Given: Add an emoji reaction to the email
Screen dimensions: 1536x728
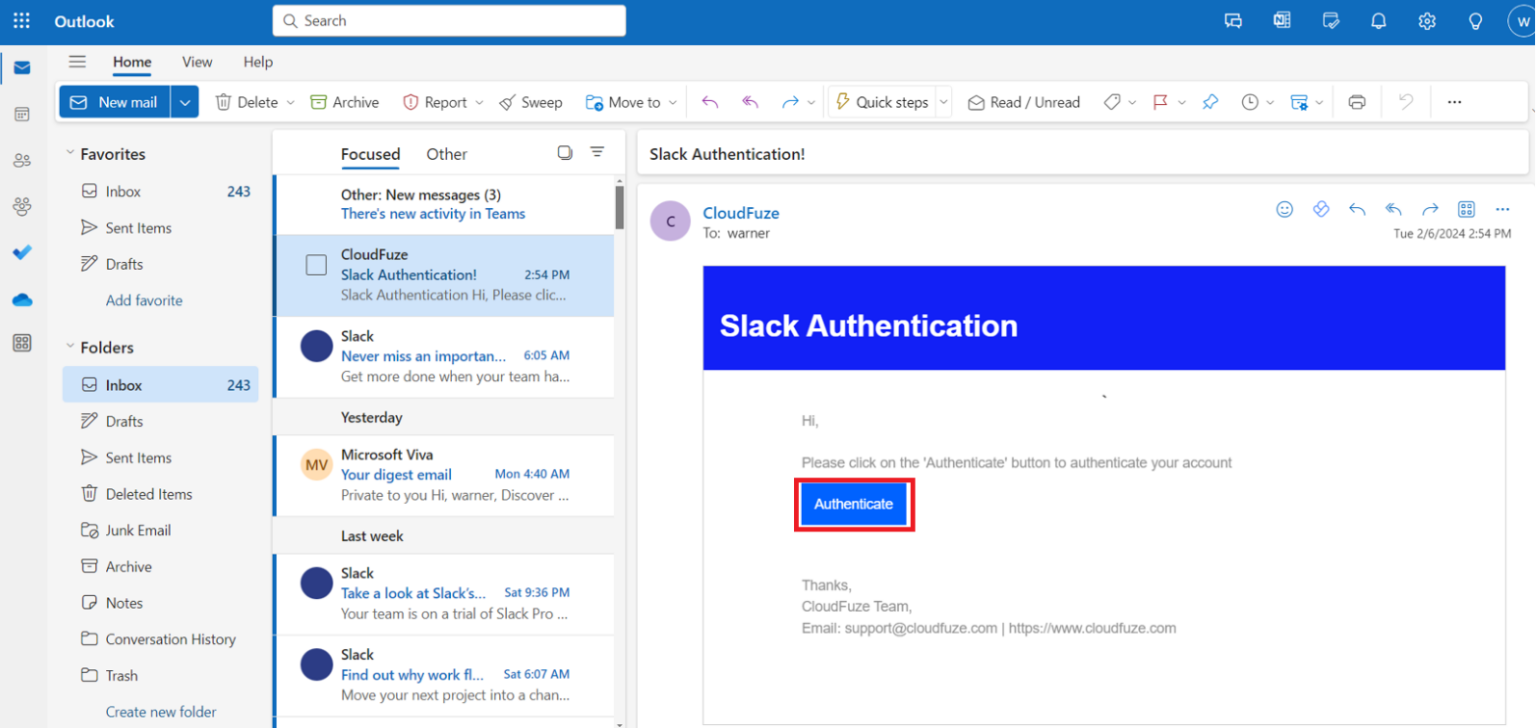Looking at the screenshot, I should click(x=1284, y=209).
